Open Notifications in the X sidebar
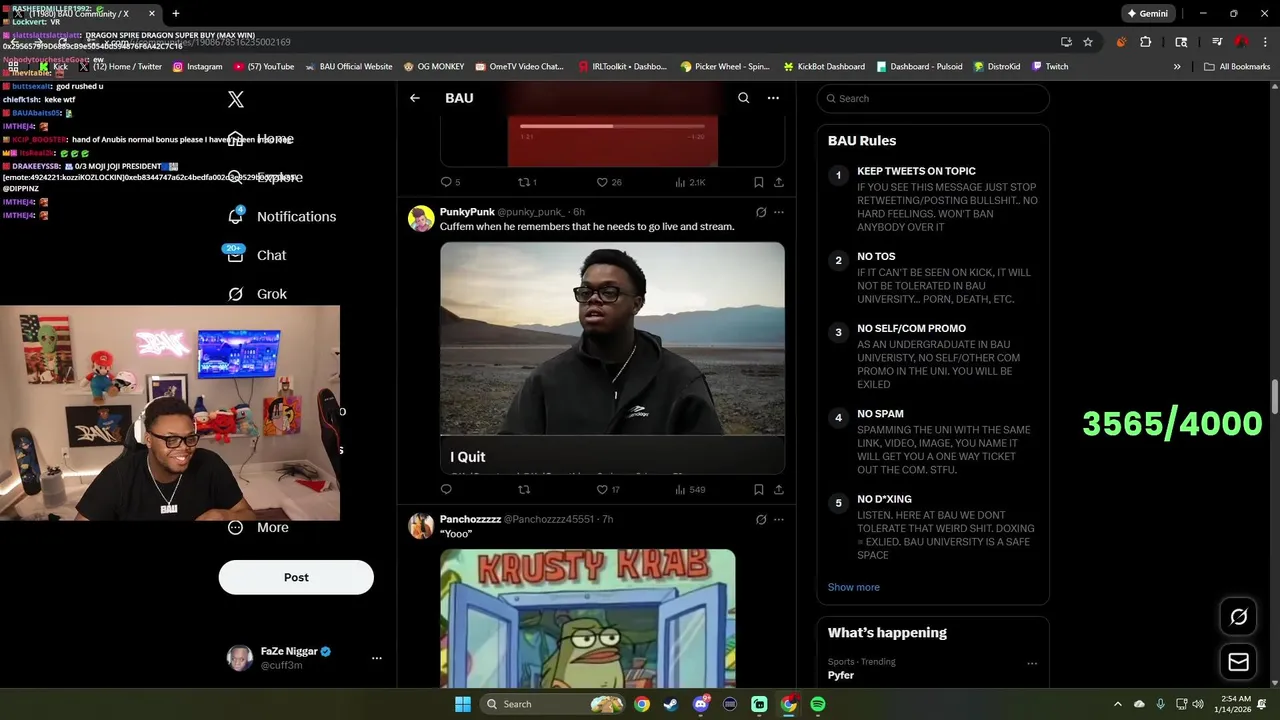 coord(282,216)
